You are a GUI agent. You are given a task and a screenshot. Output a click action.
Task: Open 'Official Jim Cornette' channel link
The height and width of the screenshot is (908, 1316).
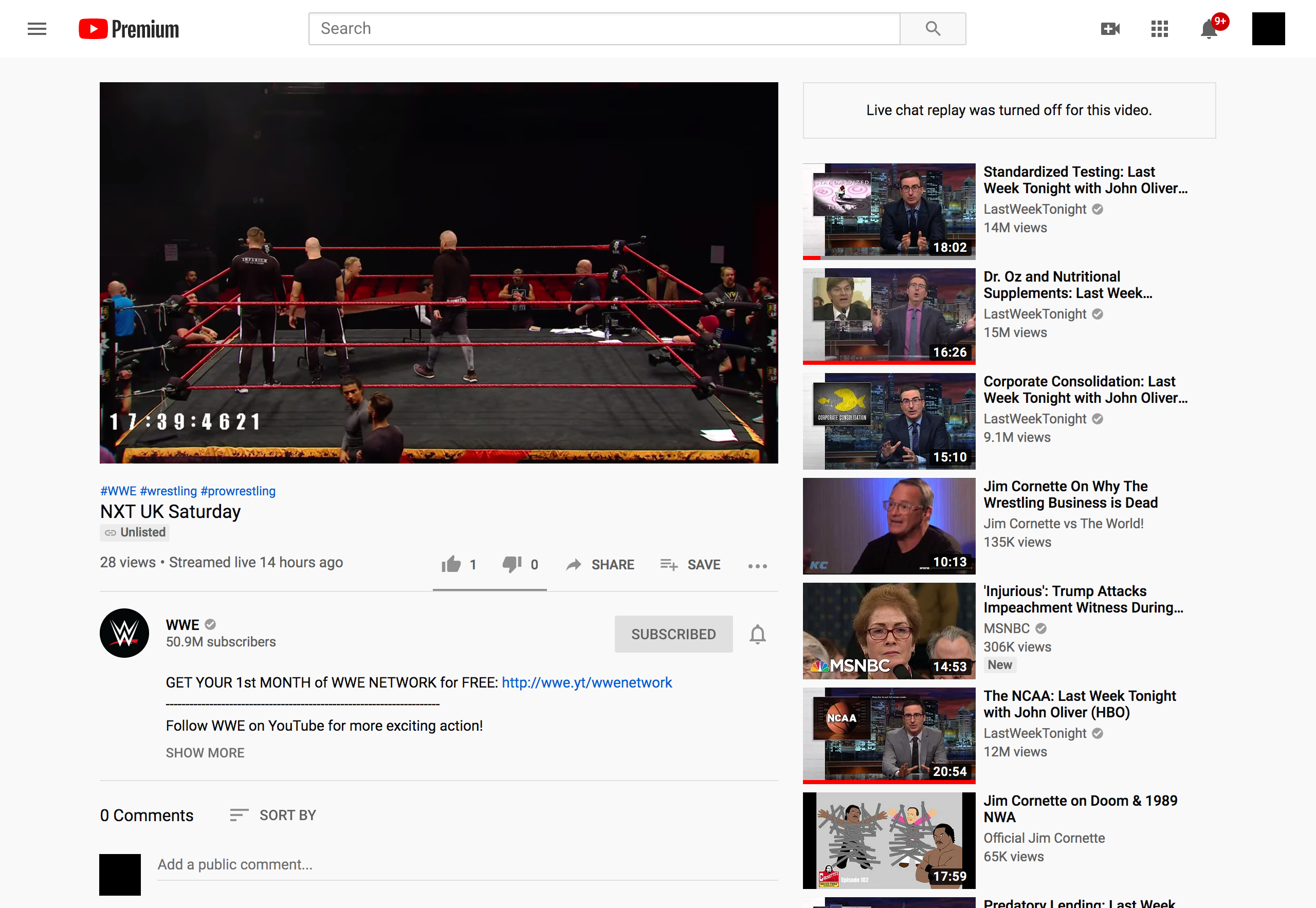pyautogui.click(x=1044, y=838)
